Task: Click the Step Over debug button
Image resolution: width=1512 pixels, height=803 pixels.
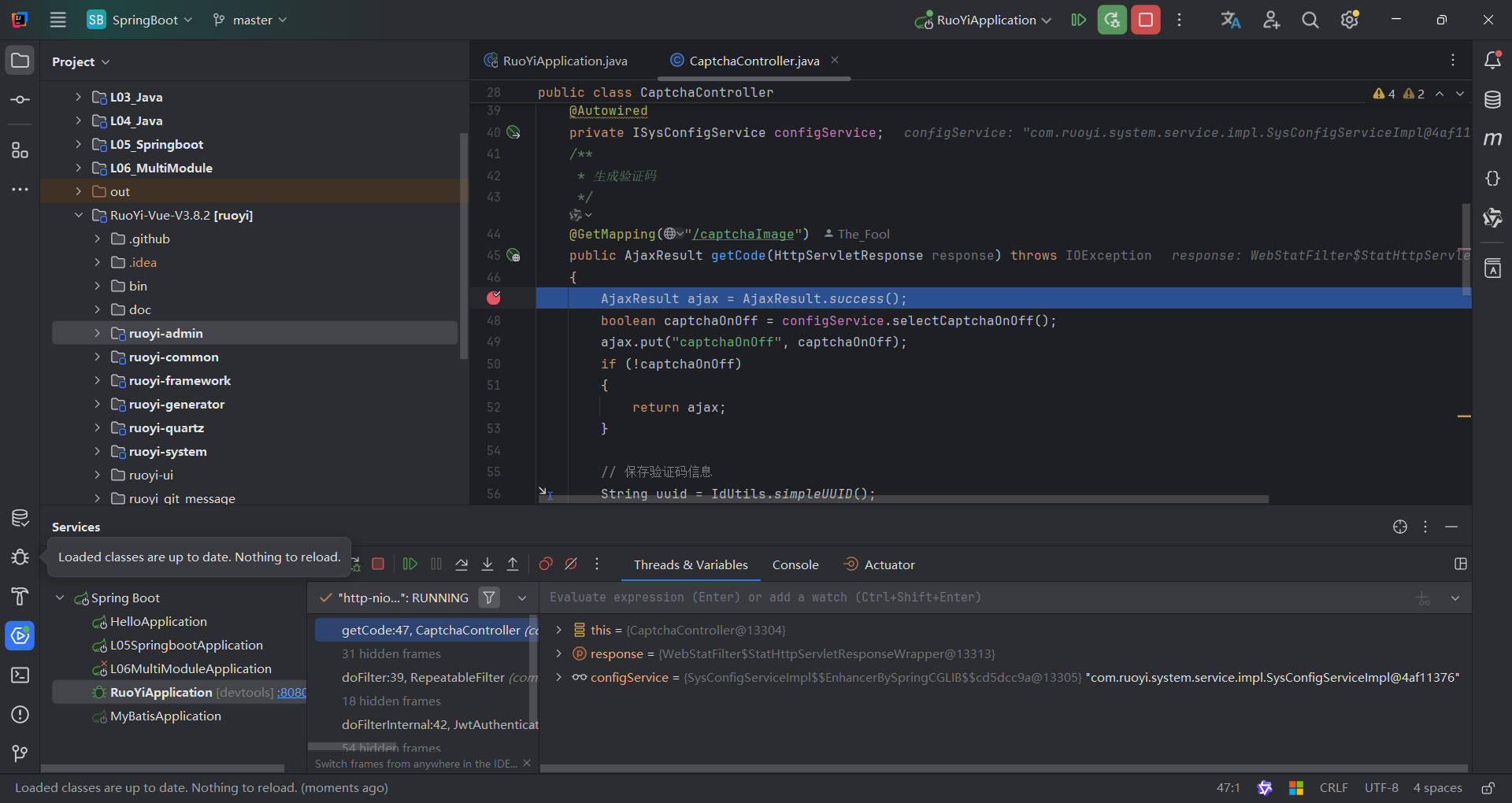Action: pyautogui.click(x=461, y=564)
